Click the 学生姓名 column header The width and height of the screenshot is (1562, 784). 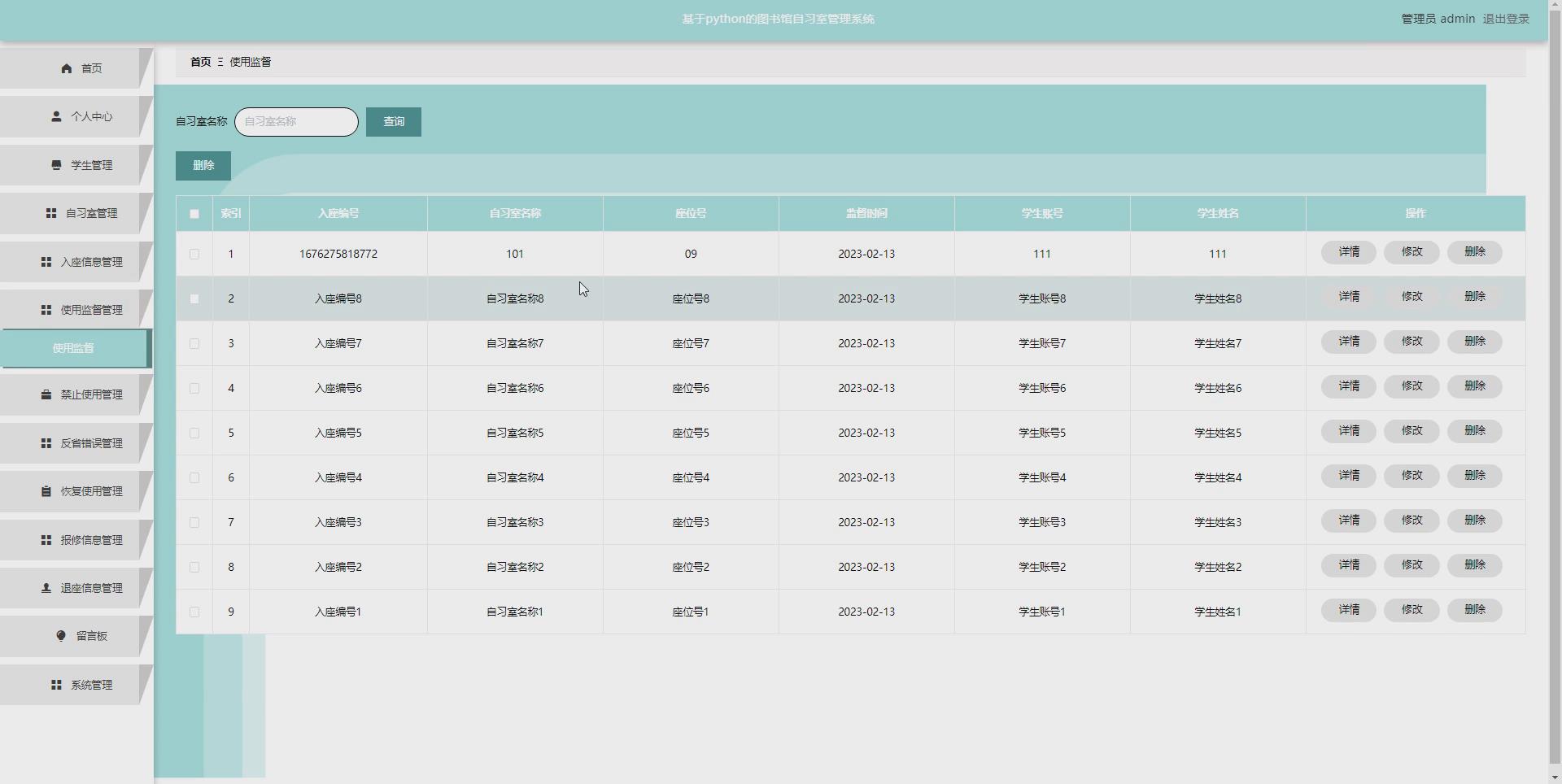(1218, 214)
